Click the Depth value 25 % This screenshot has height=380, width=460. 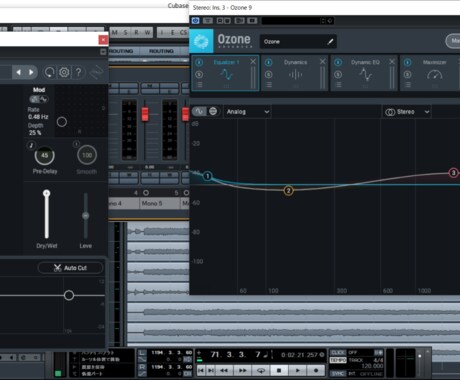coord(35,133)
